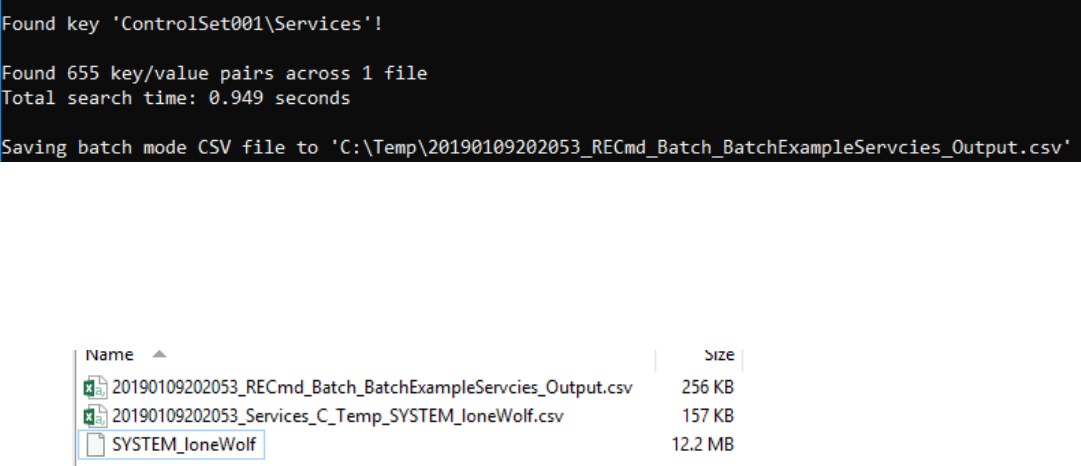Sort the file list by Size column
Screen dimensions: 1081x466
[718, 355]
